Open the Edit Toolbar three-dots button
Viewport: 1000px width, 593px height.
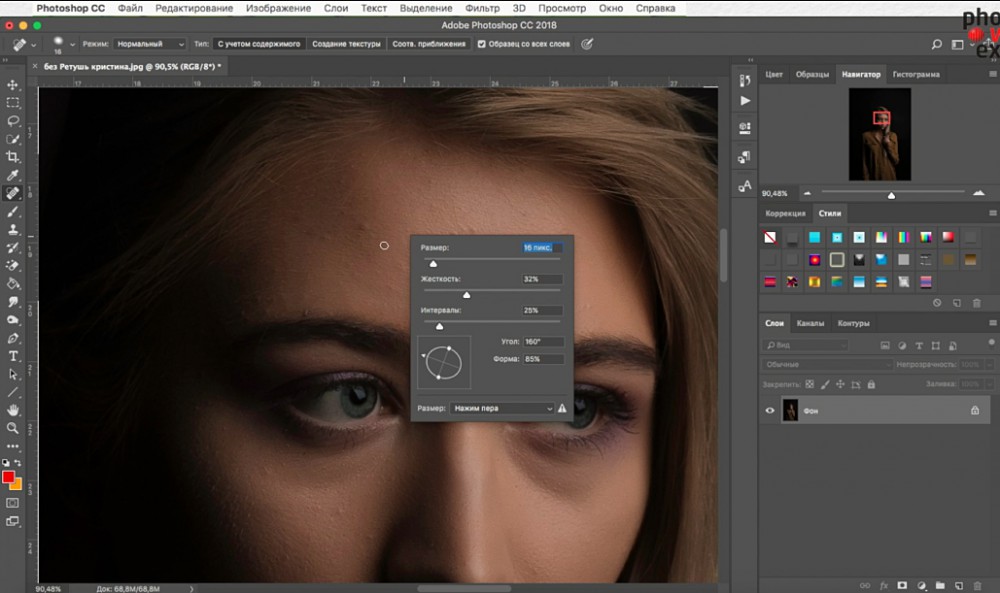coord(13,446)
